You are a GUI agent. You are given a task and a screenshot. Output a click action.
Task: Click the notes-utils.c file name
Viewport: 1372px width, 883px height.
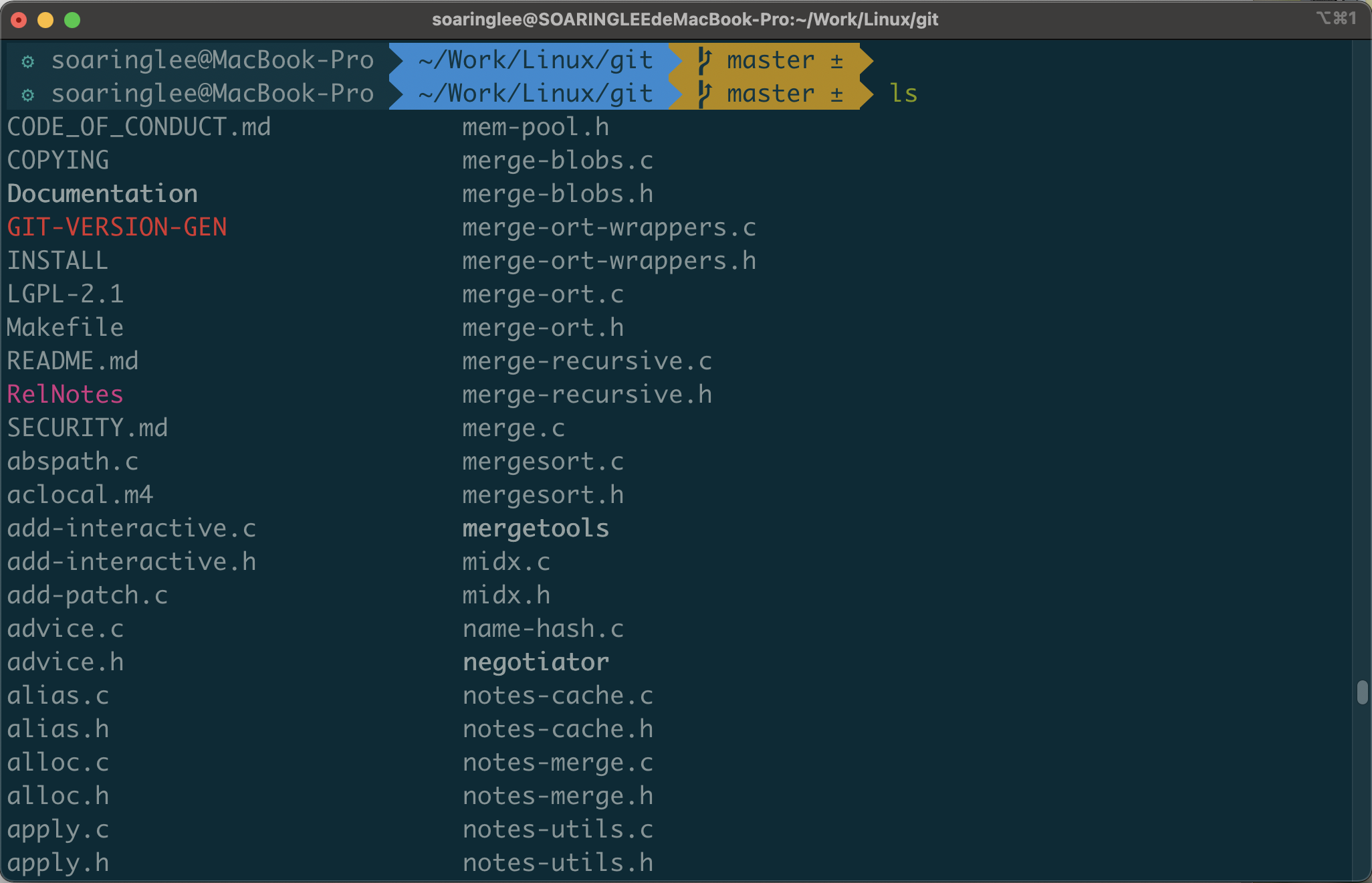point(558,829)
